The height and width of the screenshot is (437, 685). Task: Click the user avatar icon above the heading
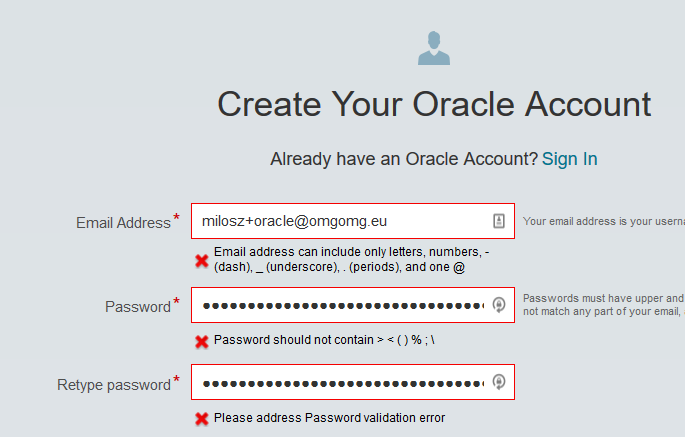coord(434,48)
